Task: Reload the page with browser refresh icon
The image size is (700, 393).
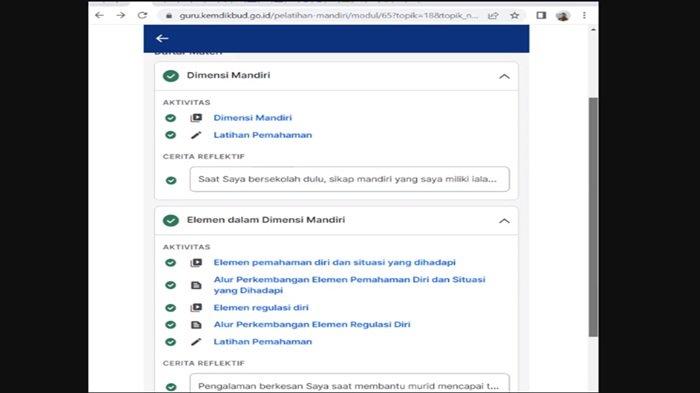Action: (x=142, y=15)
